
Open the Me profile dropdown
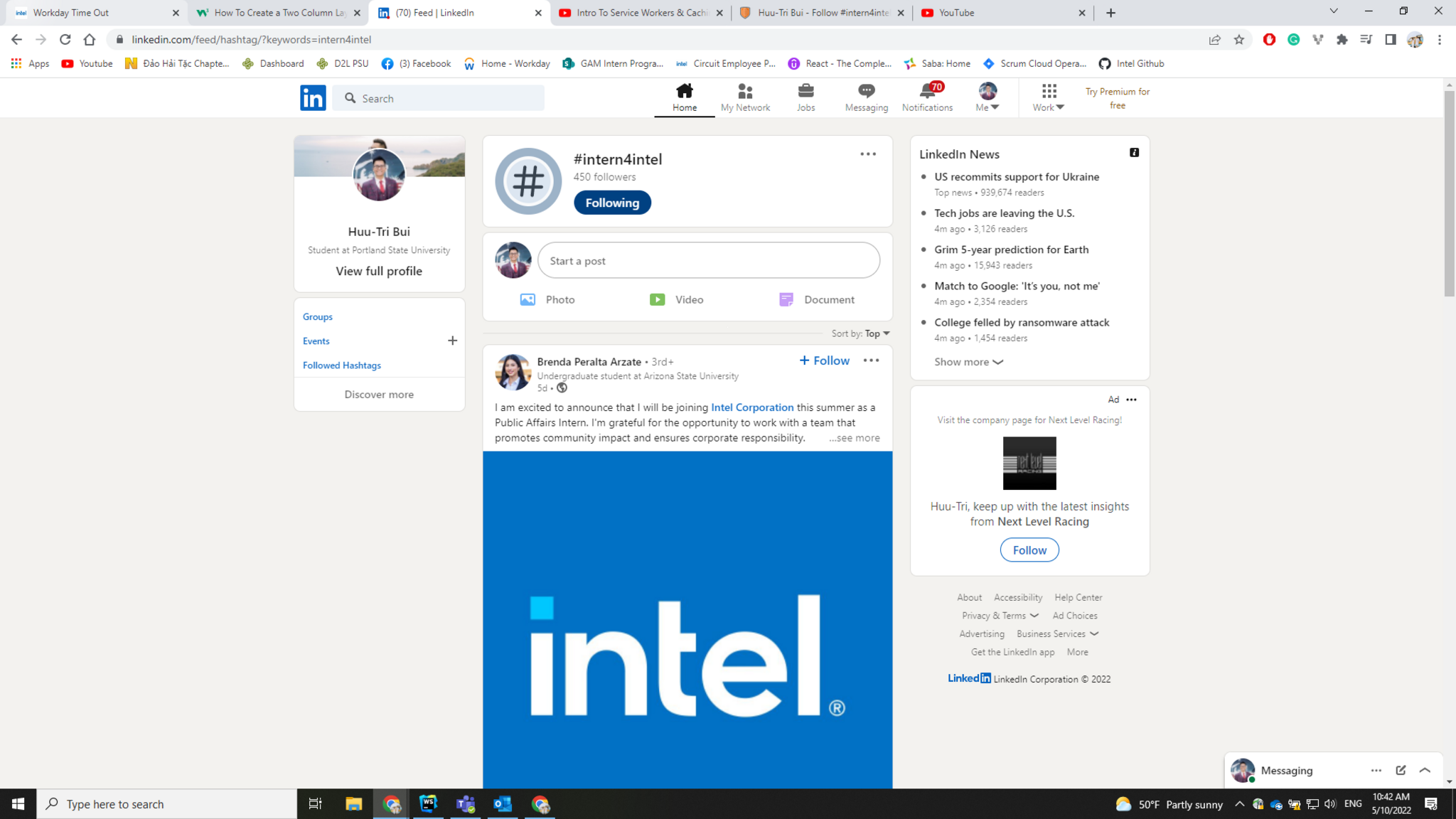[987, 97]
